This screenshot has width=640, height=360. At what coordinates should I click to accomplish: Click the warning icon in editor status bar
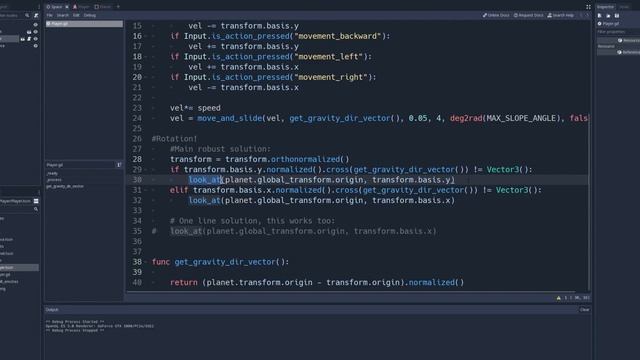[x=558, y=298]
